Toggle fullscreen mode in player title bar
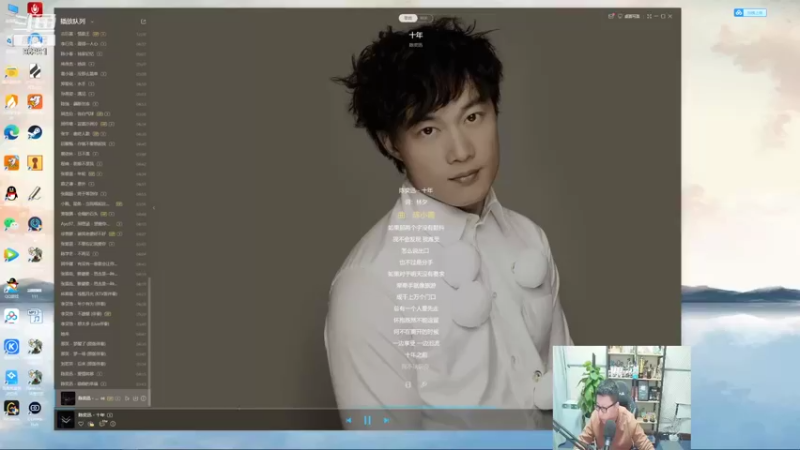 (x=649, y=16)
